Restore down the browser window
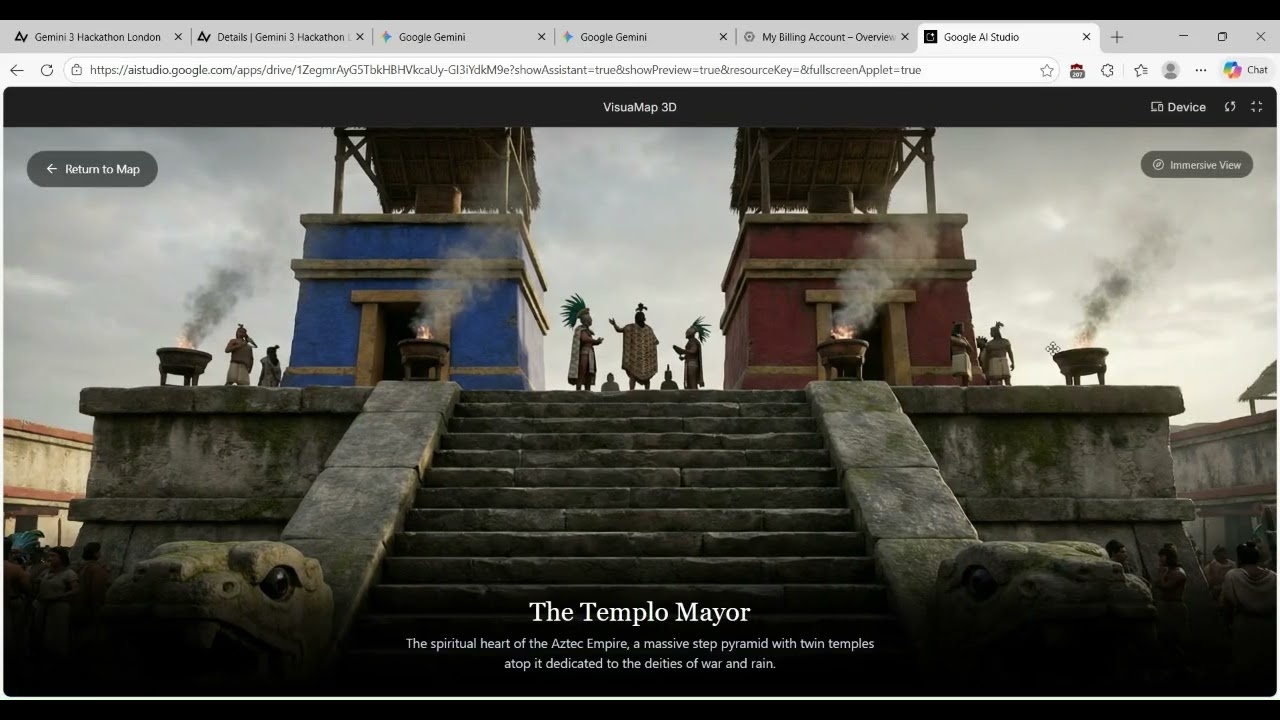Screen dimensions: 1280x720 pos(1222,37)
